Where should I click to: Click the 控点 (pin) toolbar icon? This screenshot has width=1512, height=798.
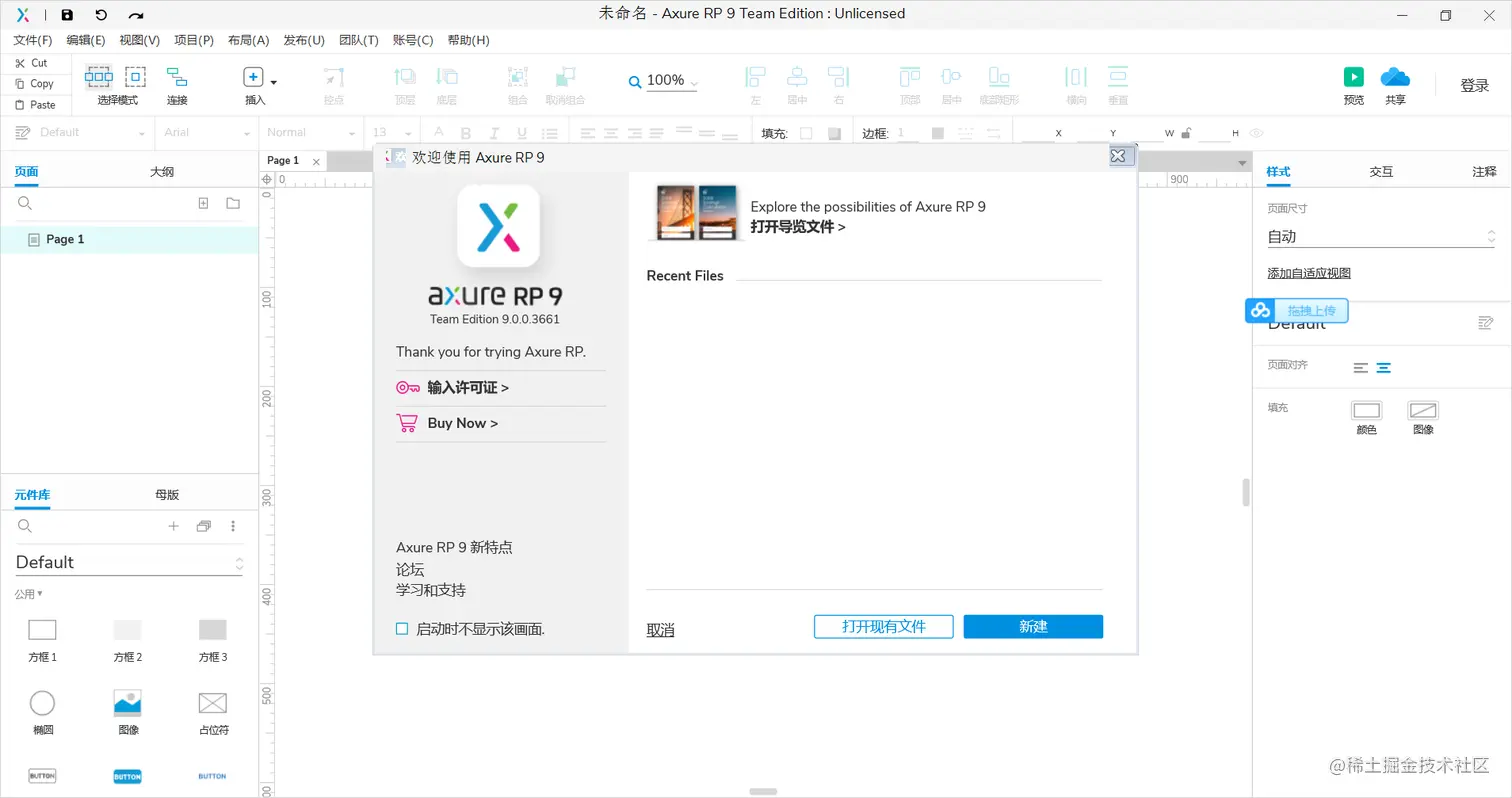333,76
